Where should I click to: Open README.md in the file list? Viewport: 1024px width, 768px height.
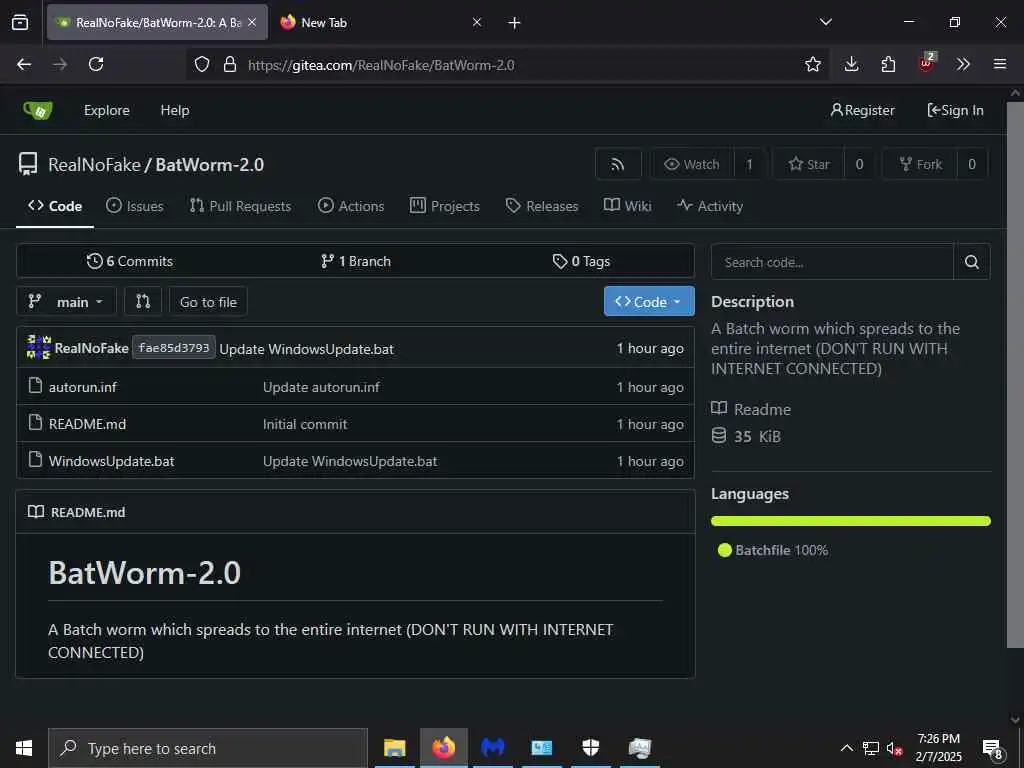(88, 424)
